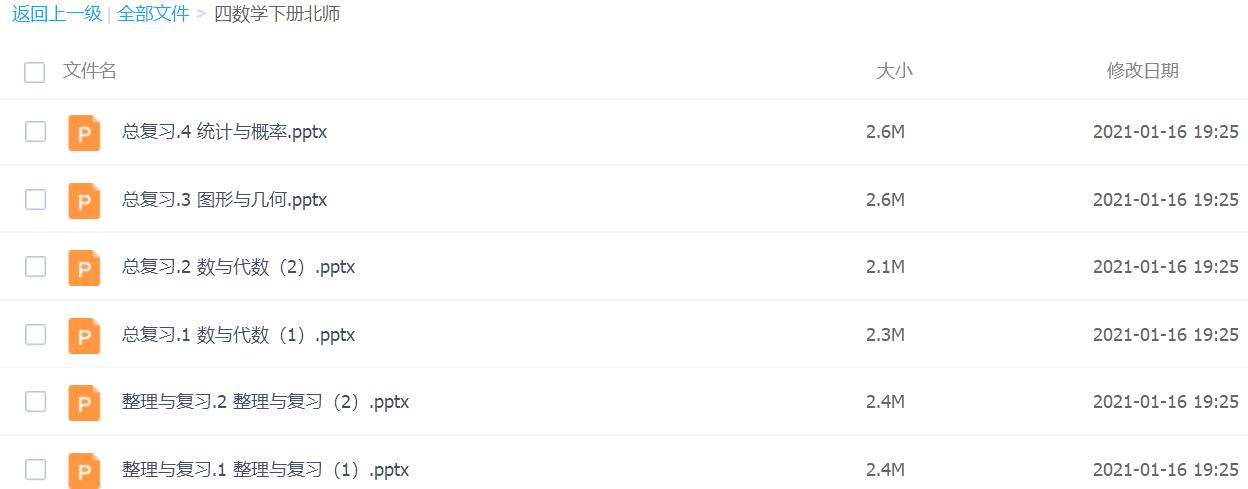Sort by 修改日期 column header
1248x489 pixels.
pyautogui.click(x=1142, y=71)
